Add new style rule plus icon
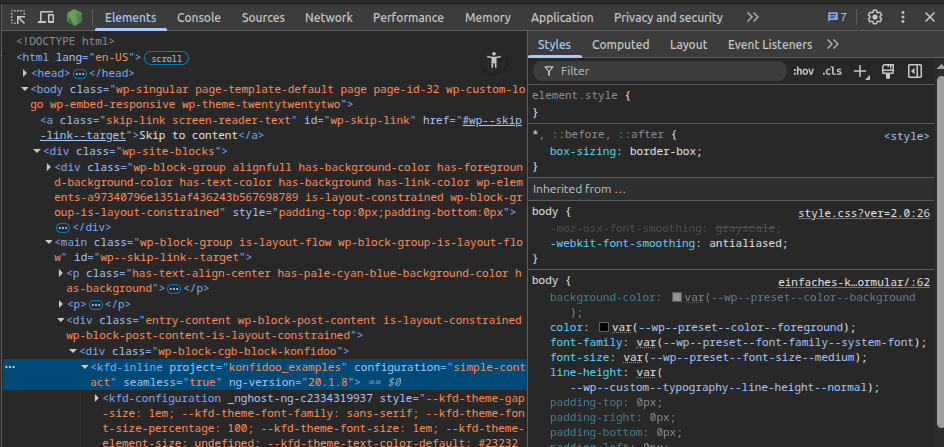This screenshot has height=447, width=944. tap(861, 72)
